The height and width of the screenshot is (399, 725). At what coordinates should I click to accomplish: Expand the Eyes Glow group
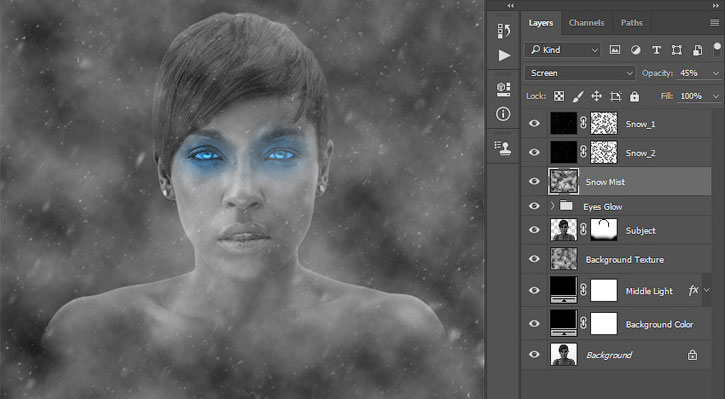553,206
